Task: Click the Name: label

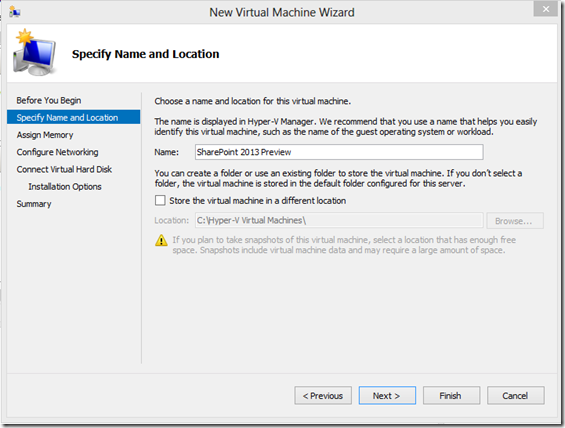Action: pos(166,152)
